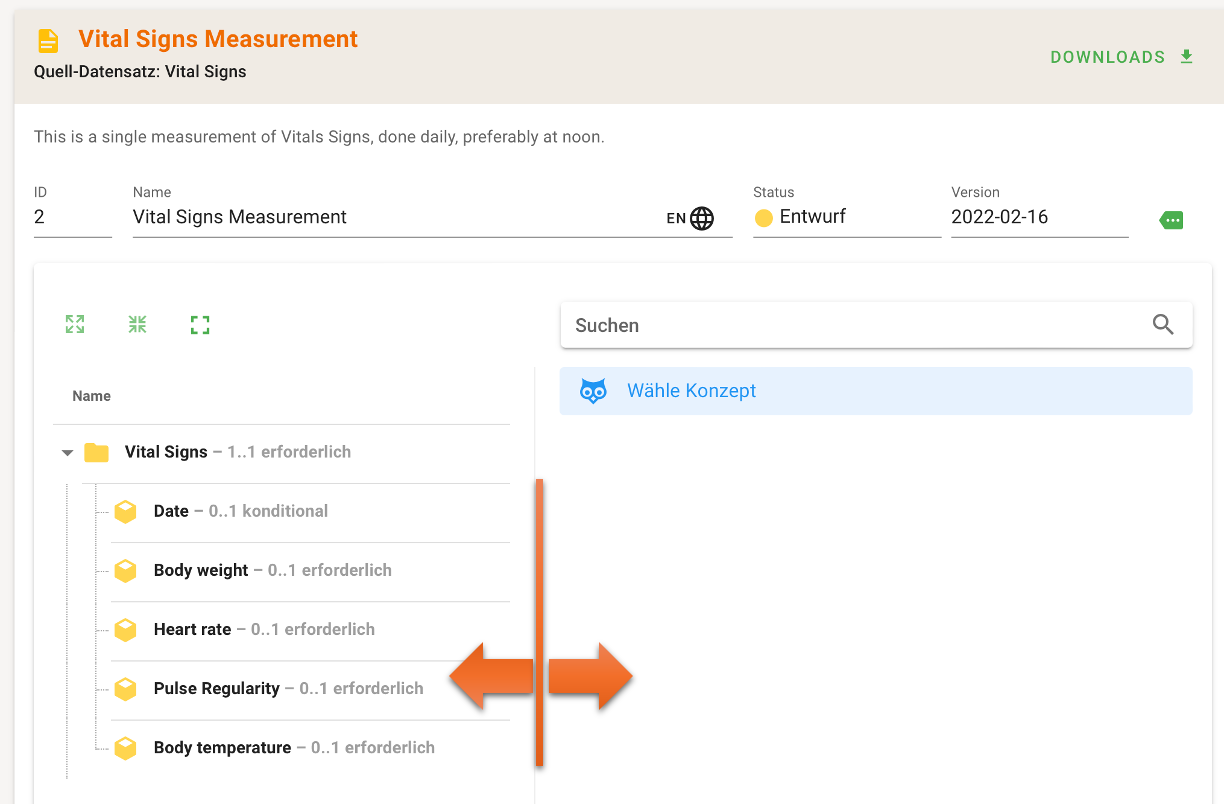Toggle fullscreen view icon
The height and width of the screenshot is (804, 1224).
200,324
